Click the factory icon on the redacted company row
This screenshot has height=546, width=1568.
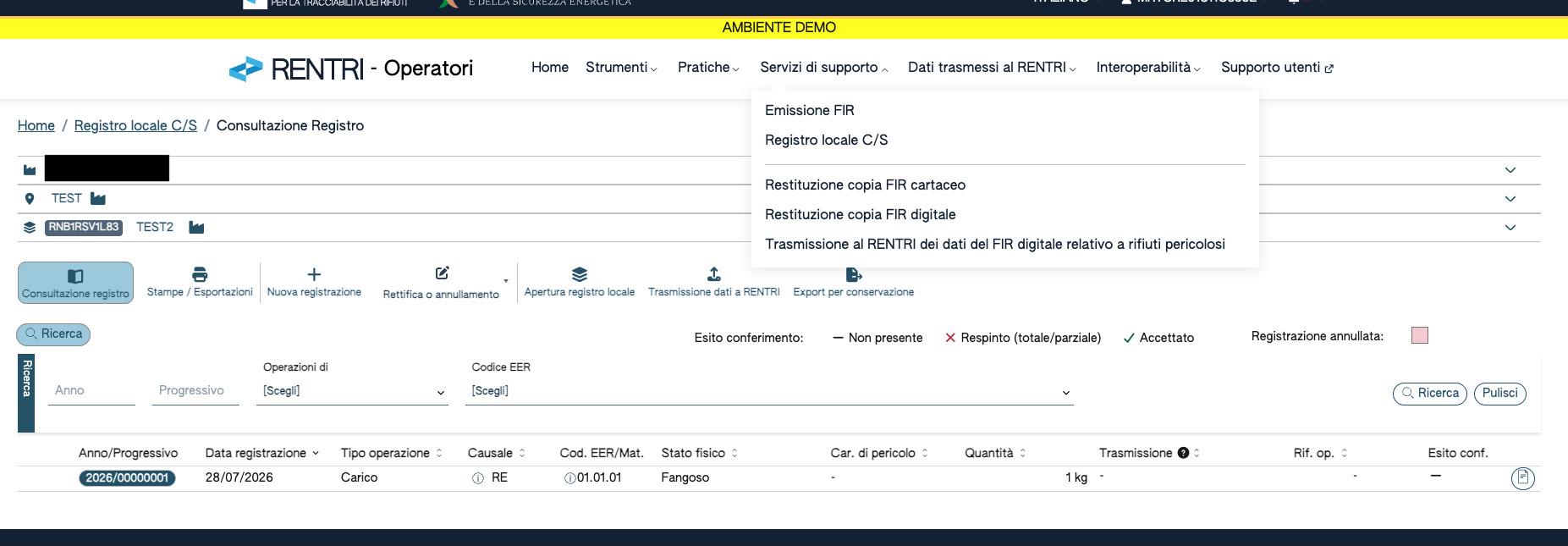coord(30,170)
